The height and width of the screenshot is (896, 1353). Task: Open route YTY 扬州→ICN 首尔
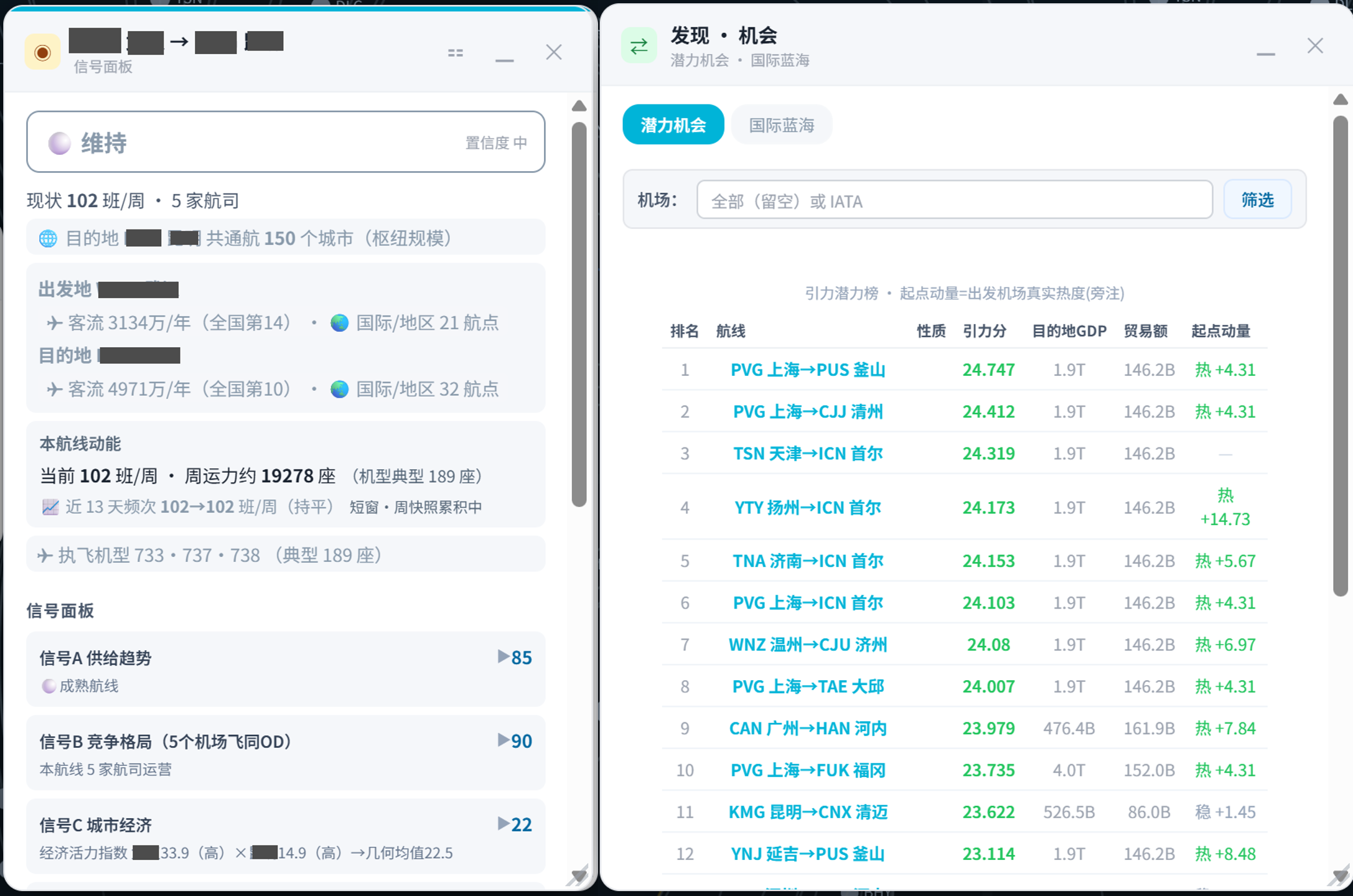click(x=807, y=507)
